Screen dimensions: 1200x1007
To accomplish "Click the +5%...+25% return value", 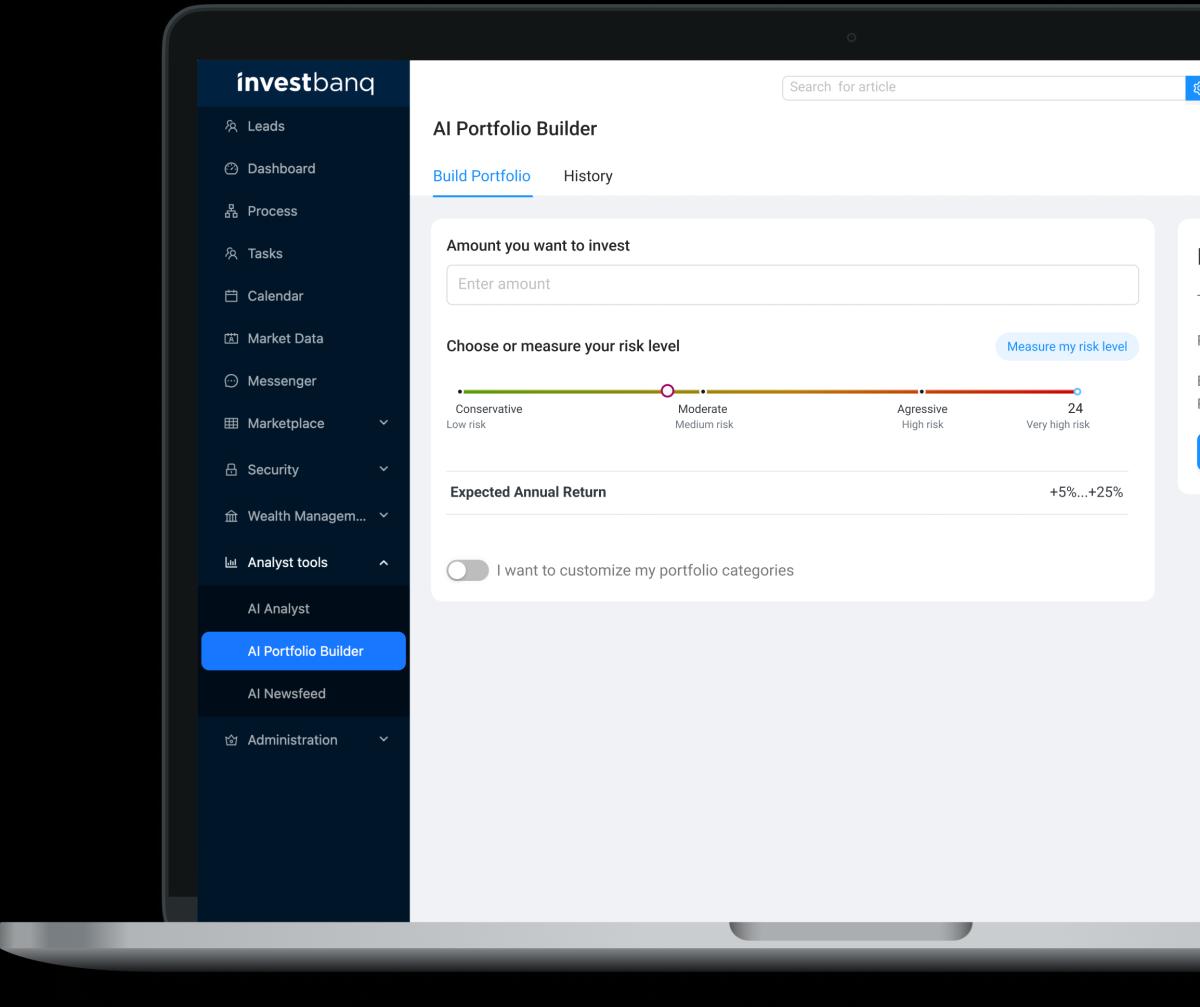I will pyautogui.click(x=1086, y=492).
